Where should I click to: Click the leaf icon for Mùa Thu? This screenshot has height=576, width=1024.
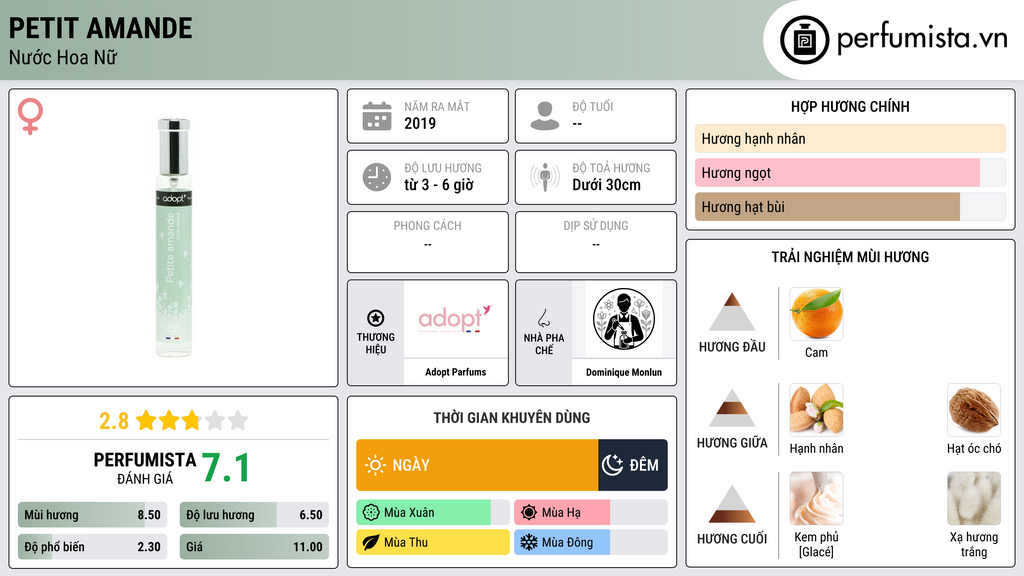point(371,543)
